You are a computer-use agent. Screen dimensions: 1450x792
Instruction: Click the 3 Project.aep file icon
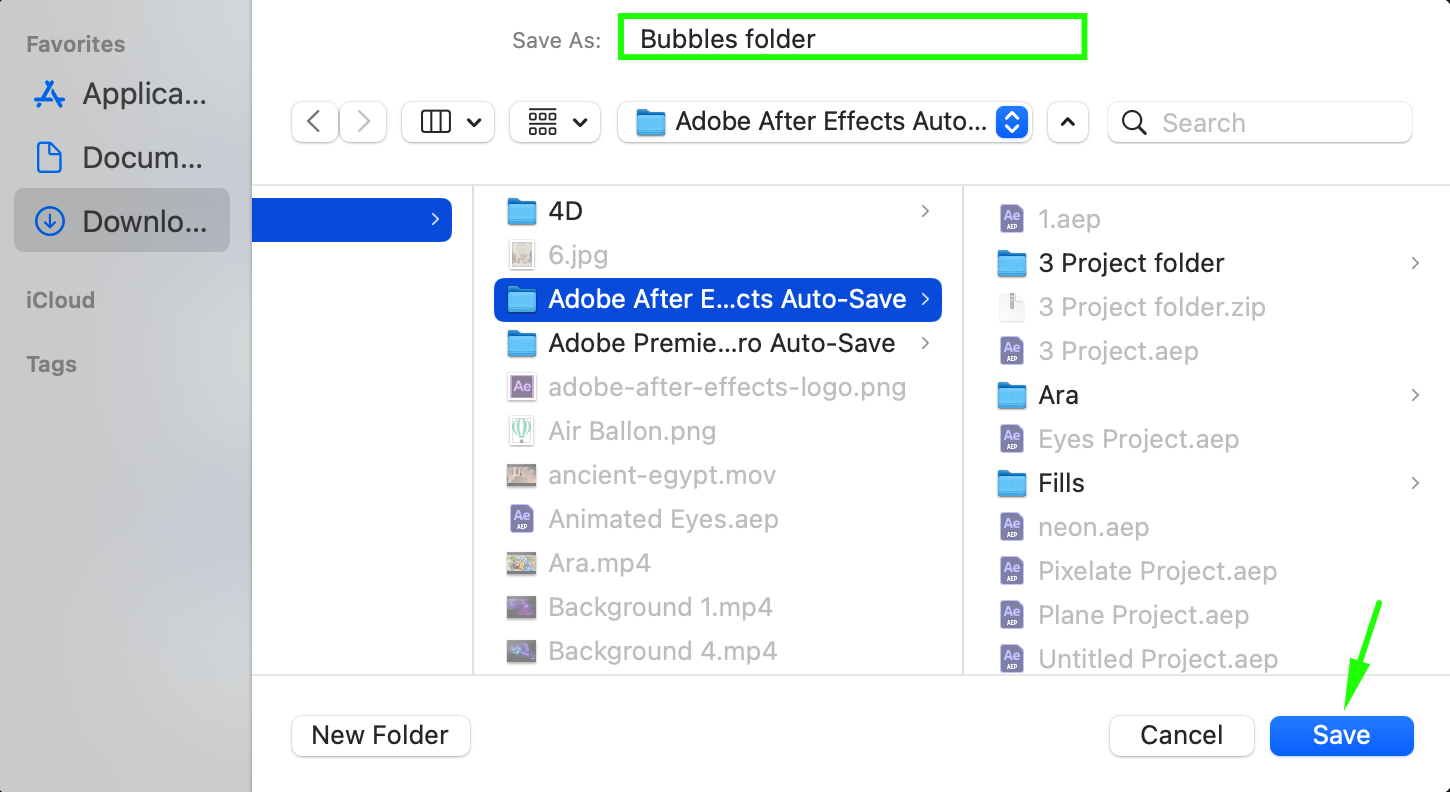click(1012, 351)
